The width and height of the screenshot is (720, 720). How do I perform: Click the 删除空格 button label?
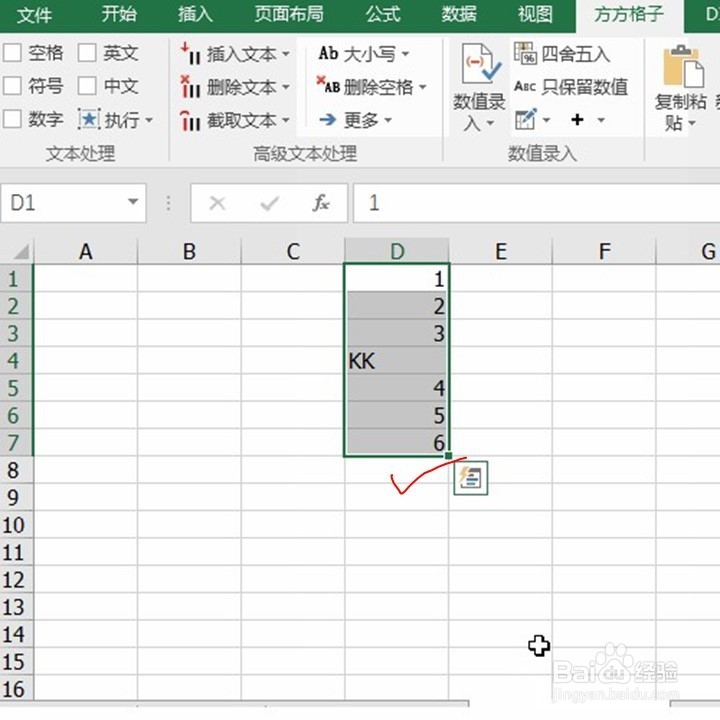378,87
